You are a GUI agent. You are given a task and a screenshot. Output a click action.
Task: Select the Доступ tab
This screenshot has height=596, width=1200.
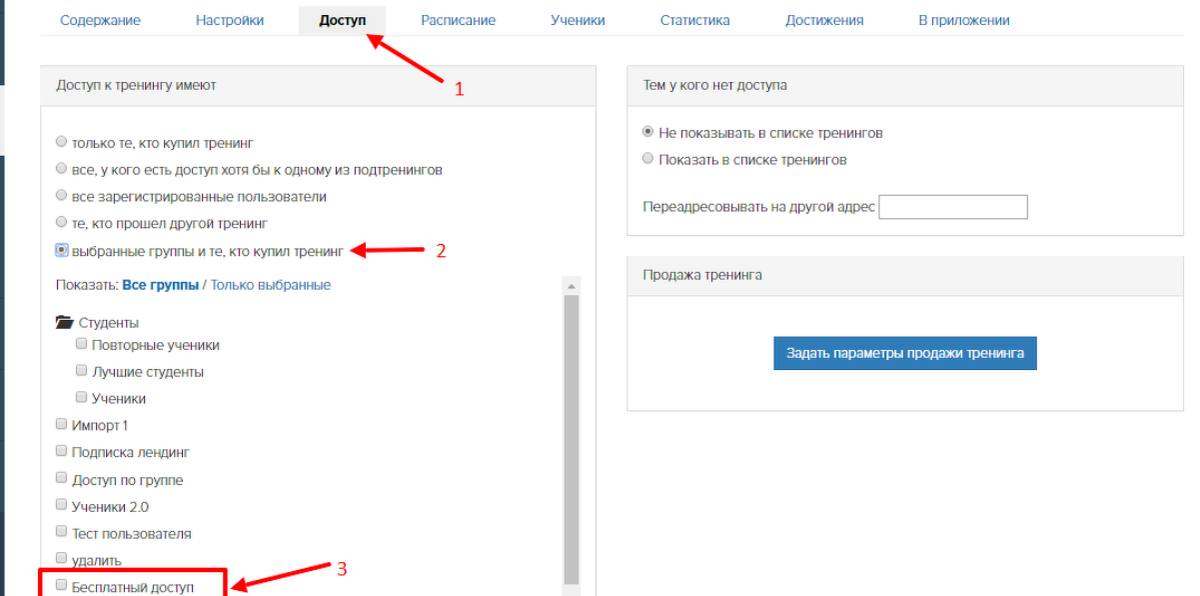[342, 20]
